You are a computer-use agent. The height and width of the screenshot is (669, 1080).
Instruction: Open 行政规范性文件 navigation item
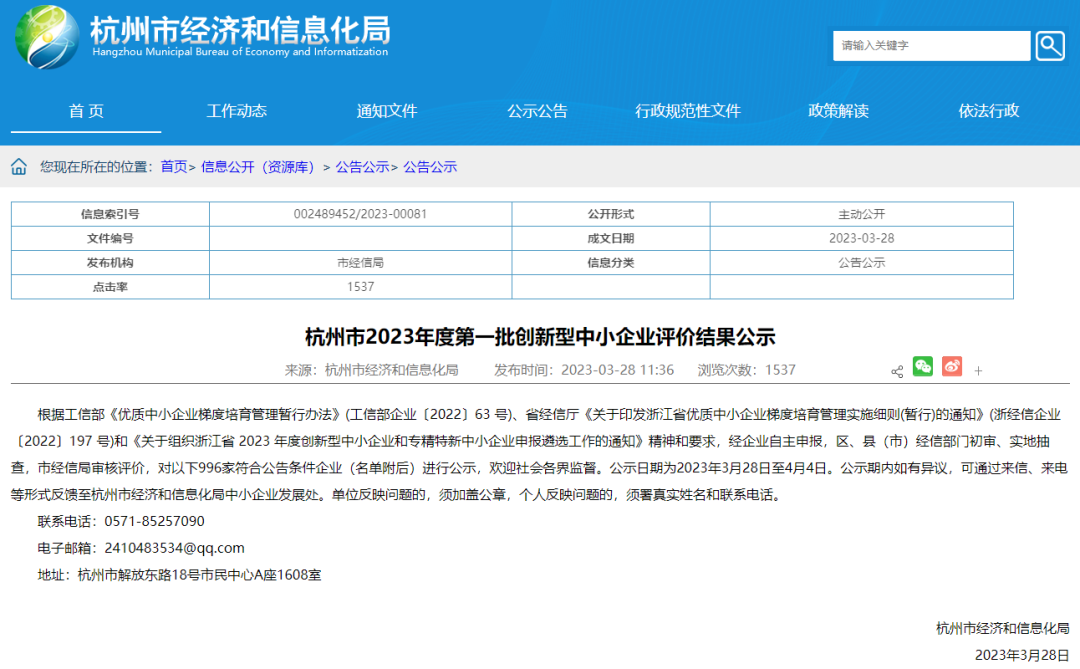tap(688, 111)
